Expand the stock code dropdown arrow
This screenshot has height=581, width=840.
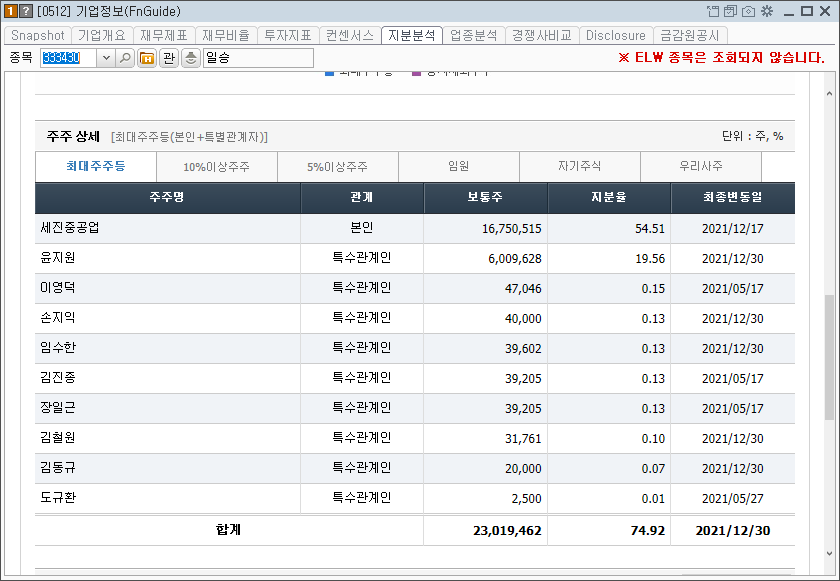(106, 58)
